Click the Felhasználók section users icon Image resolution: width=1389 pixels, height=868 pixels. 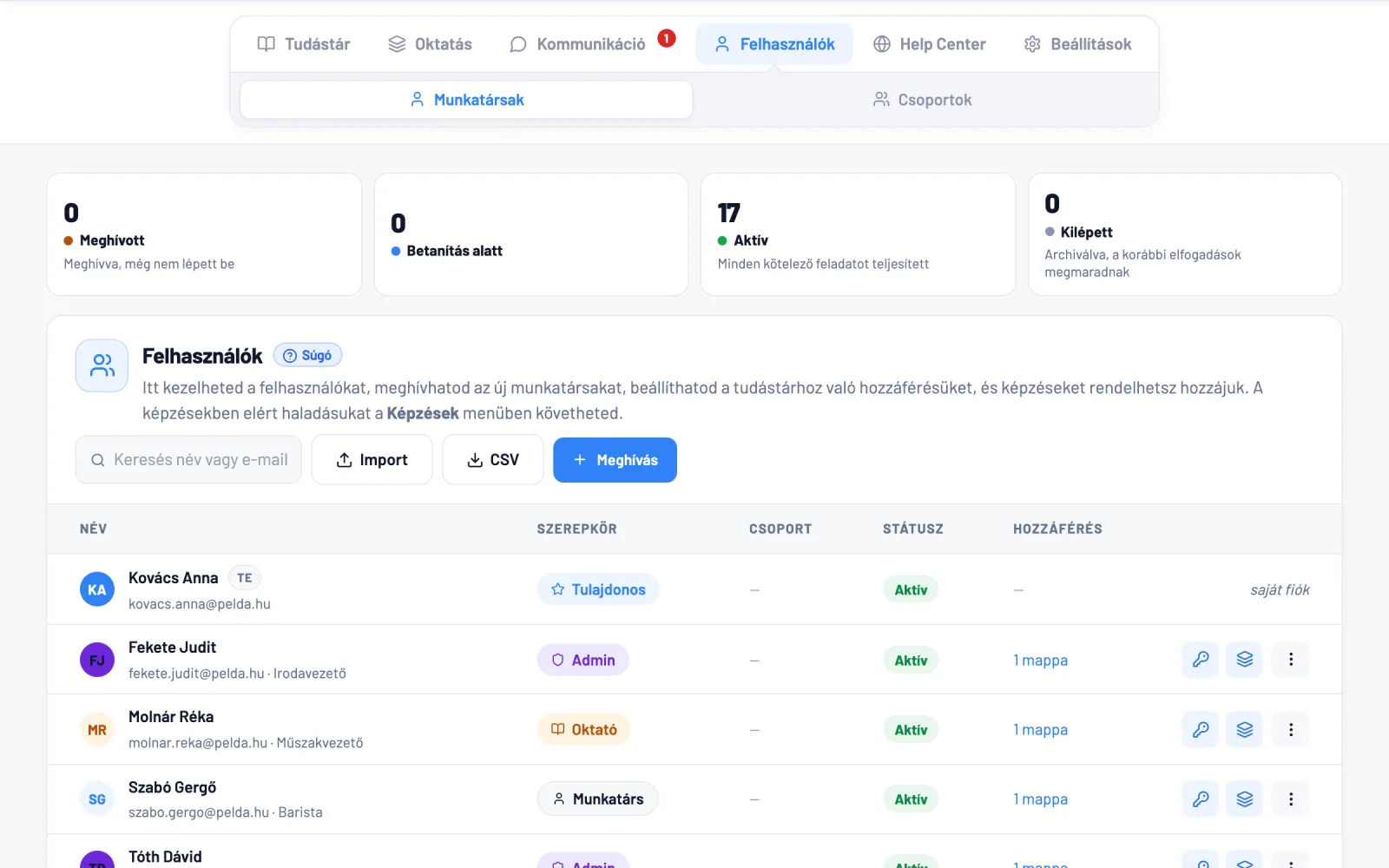click(102, 365)
